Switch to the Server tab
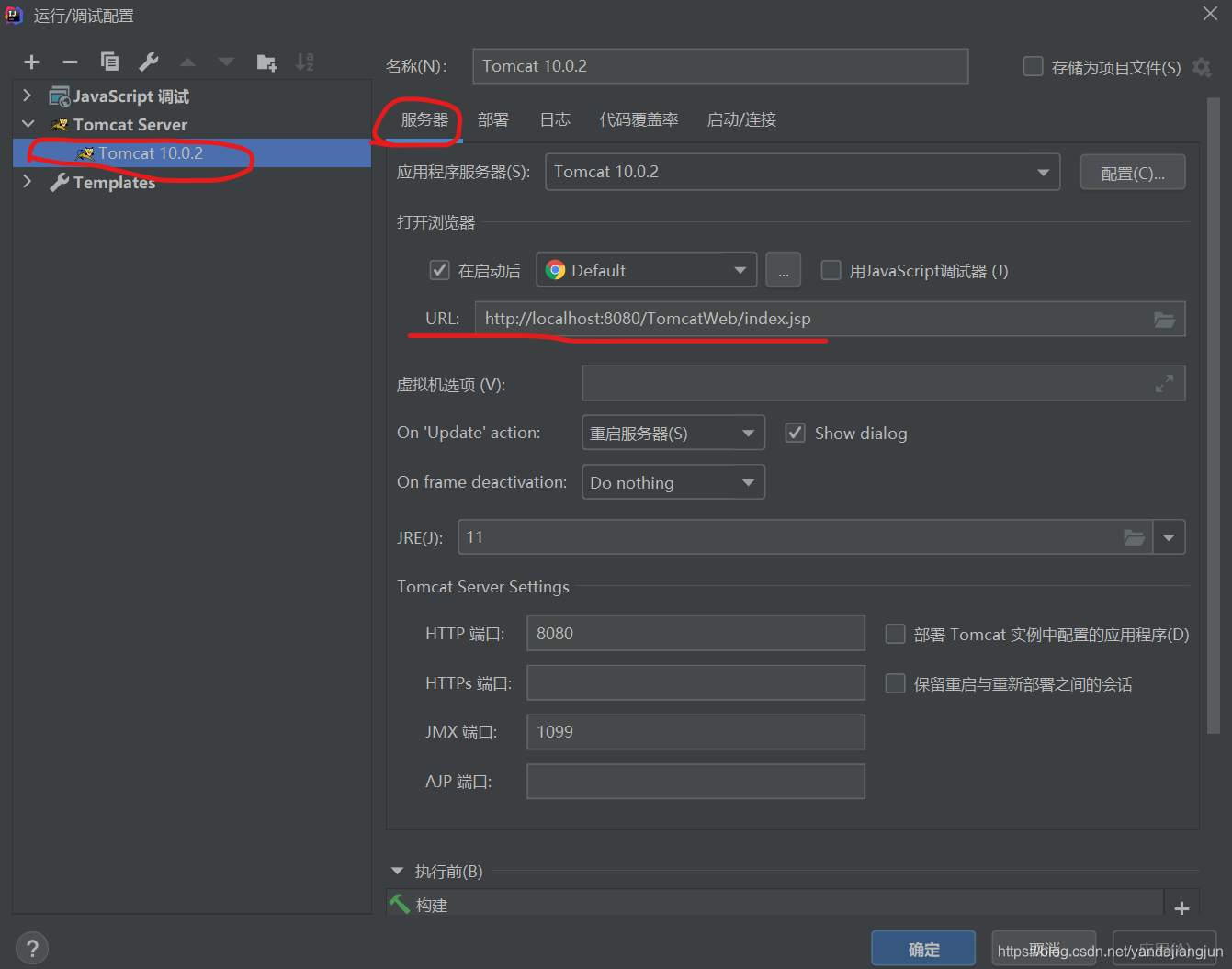 pos(424,119)
